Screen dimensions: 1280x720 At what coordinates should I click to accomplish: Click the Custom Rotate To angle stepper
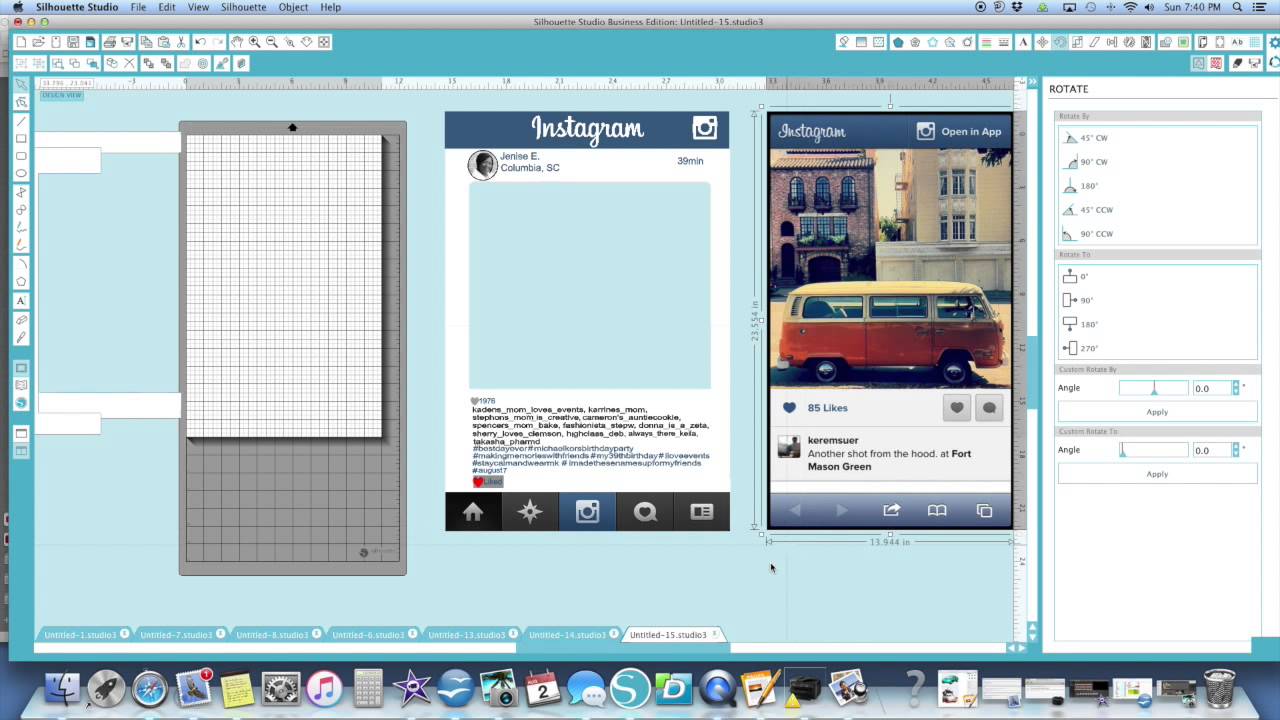[x=1236, y=450]
